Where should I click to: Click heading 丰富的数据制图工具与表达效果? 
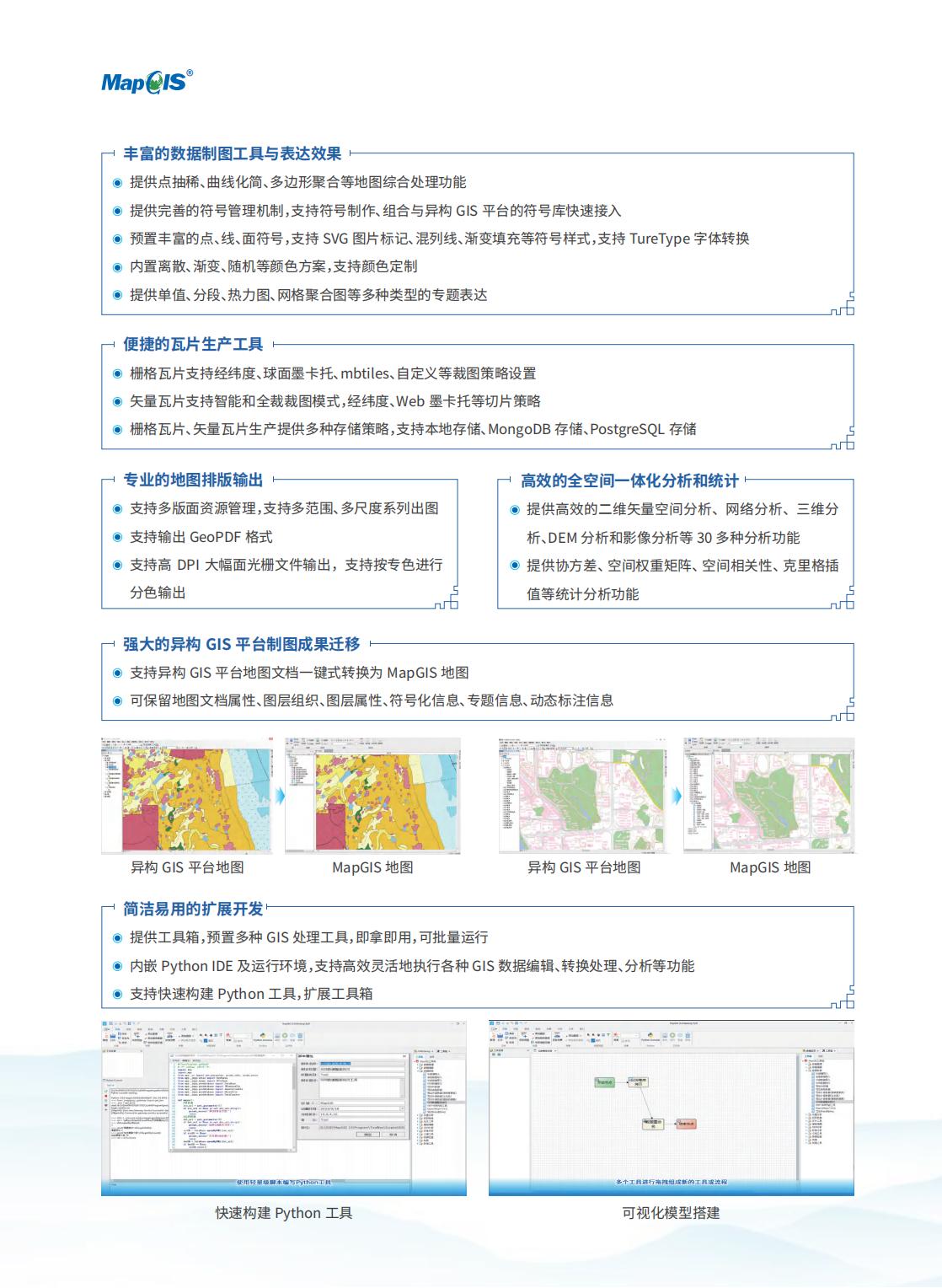tap(233, 153)
